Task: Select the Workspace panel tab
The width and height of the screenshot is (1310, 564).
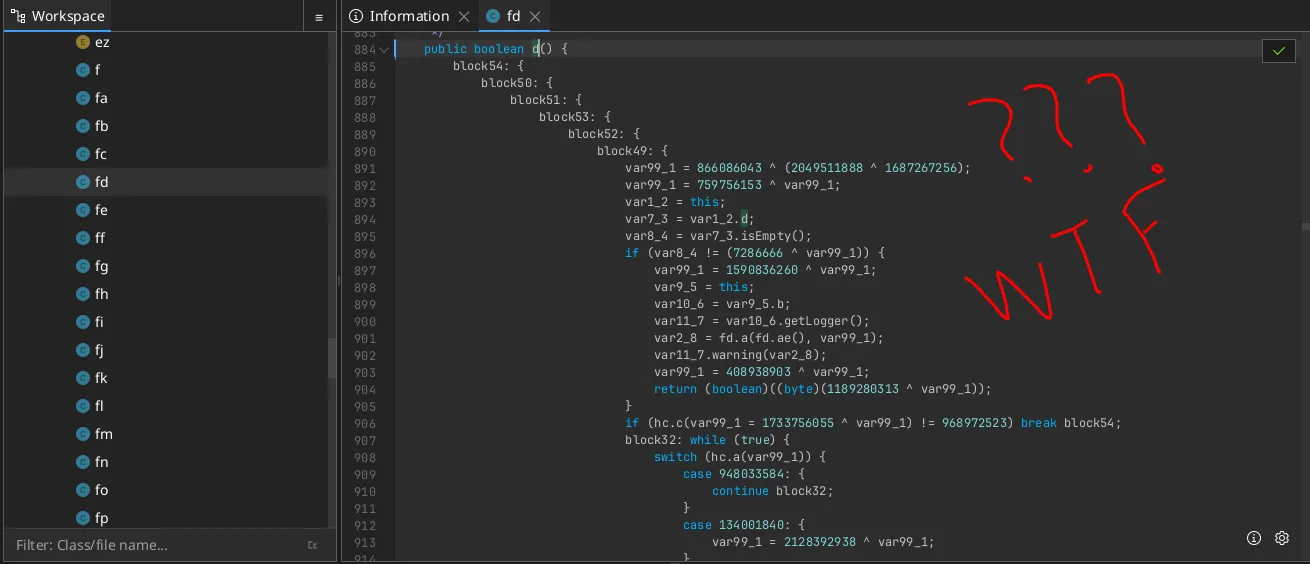Action: [59, 16]
